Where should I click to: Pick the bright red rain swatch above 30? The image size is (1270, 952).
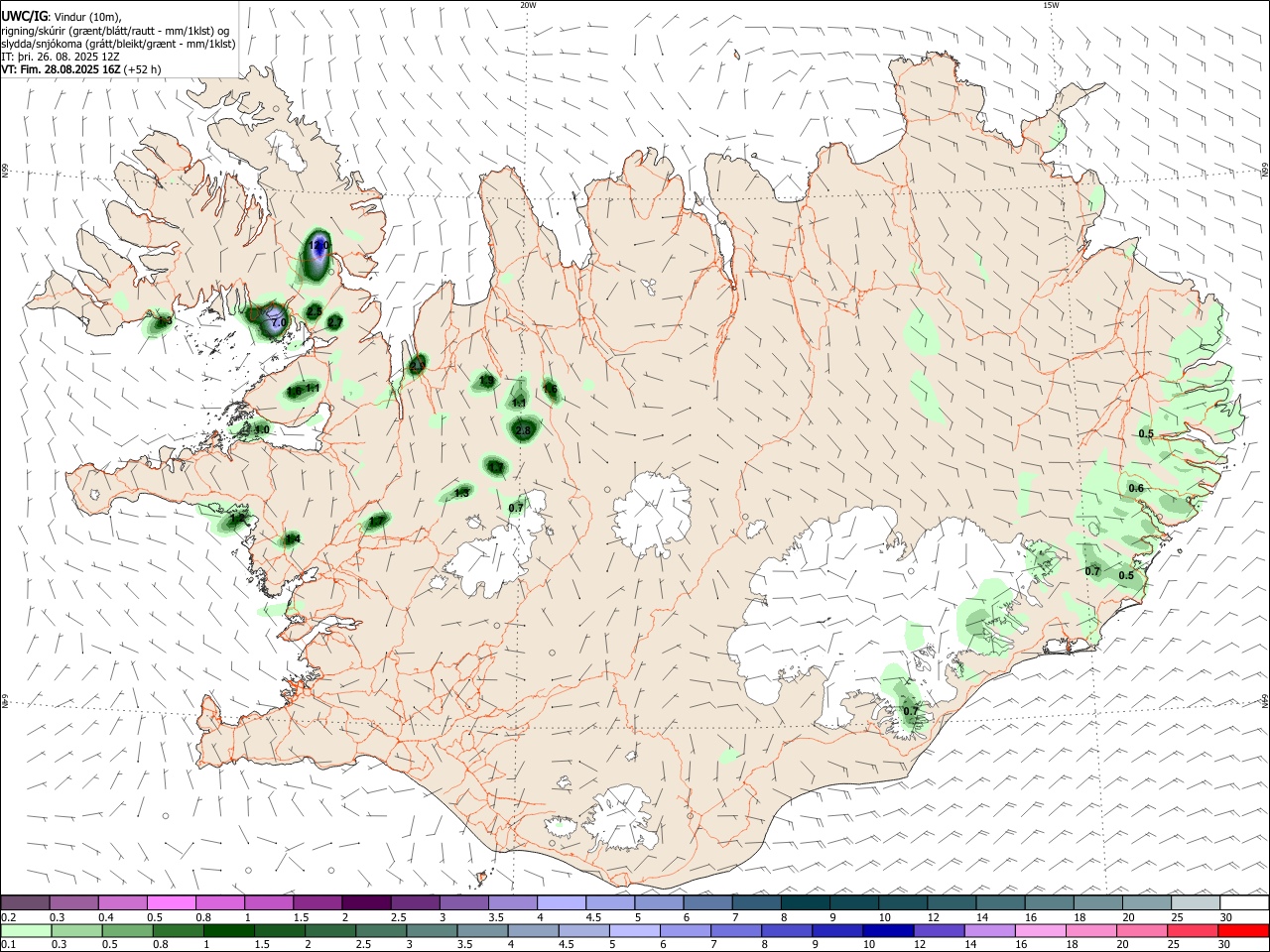pyautogui.click(x=1244, y=931)
